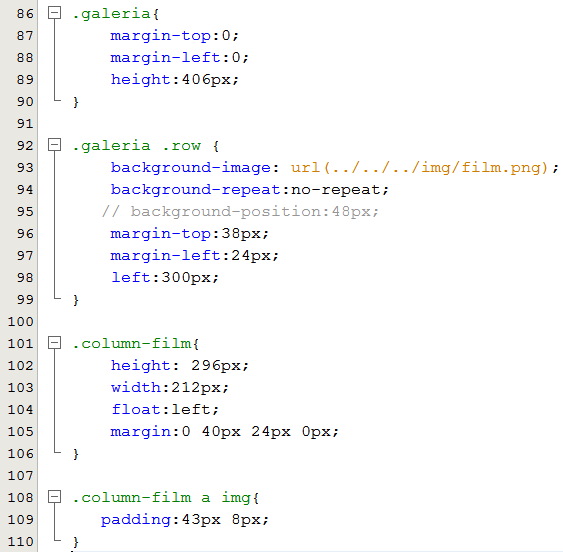Click the url(../../../img/film.png) value

(419, 168)
